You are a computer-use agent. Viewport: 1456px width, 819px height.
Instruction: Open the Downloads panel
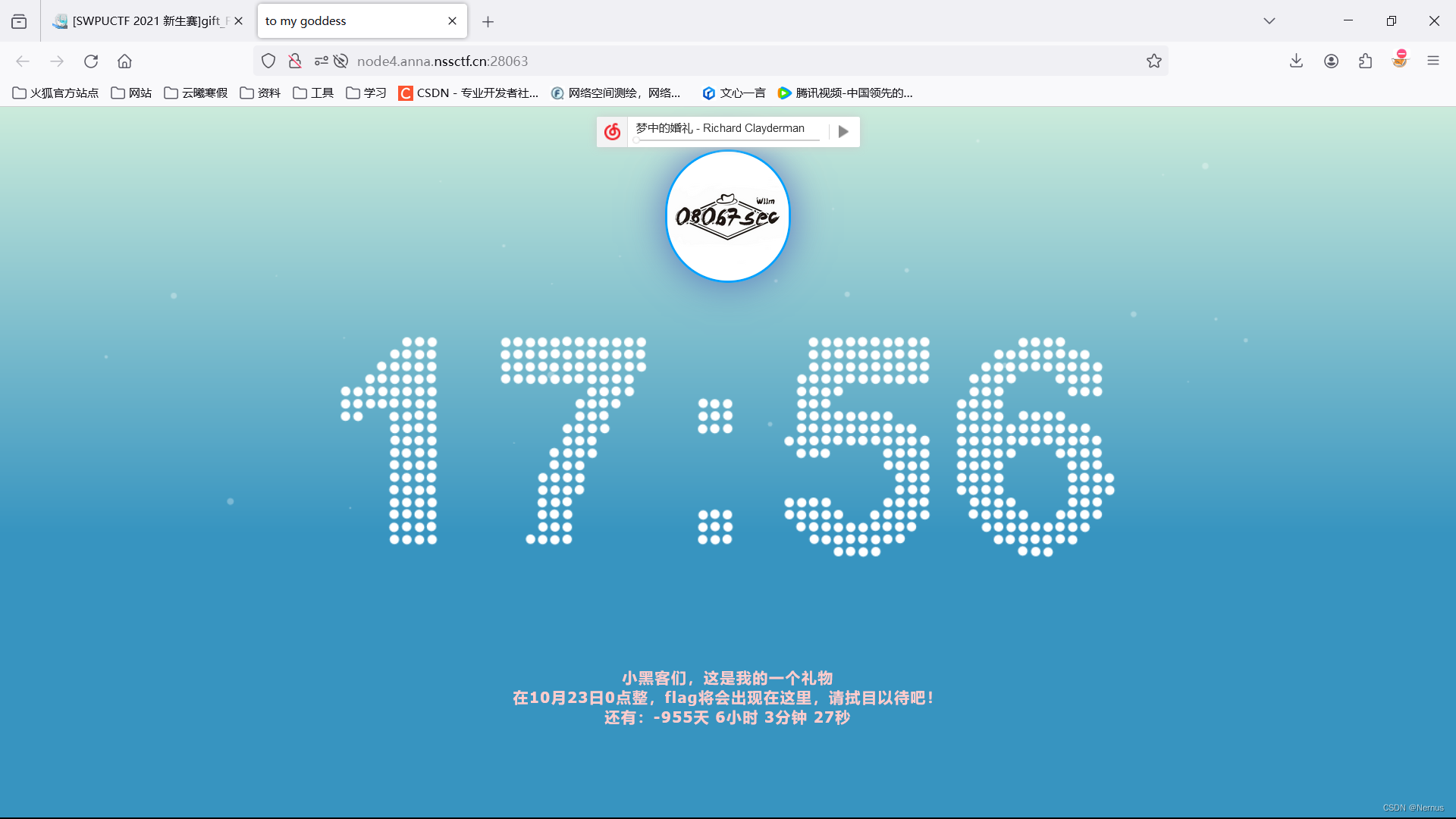1296,61
